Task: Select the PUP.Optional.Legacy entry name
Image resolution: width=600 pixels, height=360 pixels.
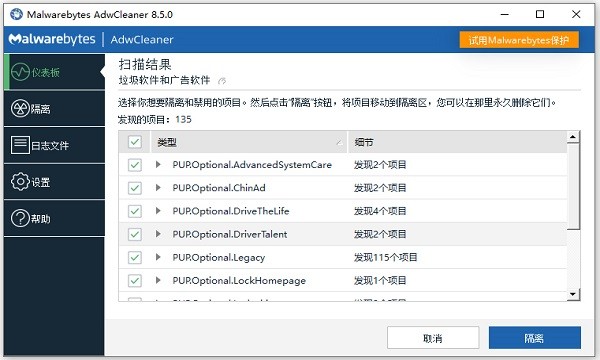Action: click(218, 258)
